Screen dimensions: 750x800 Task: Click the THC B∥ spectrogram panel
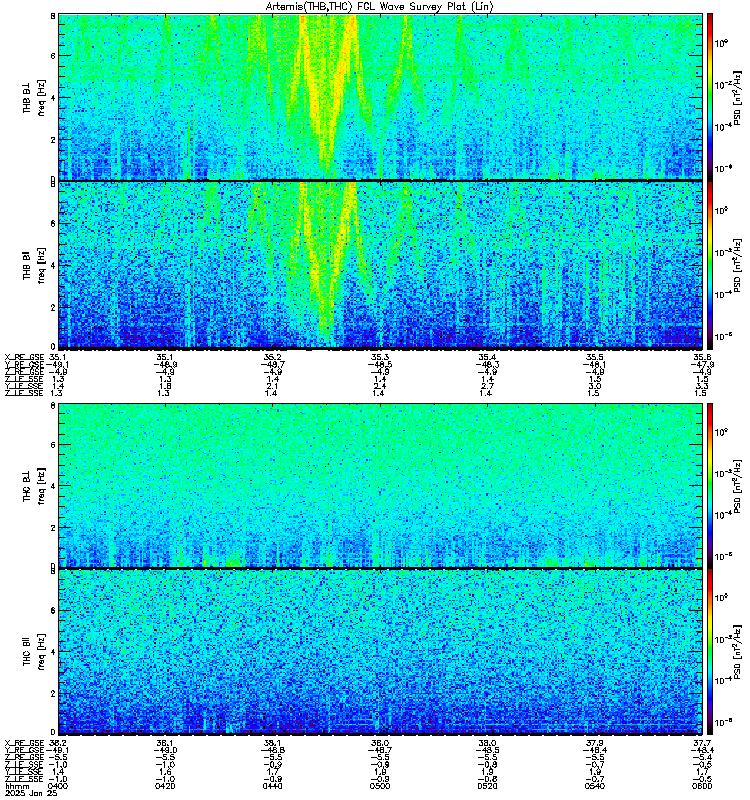click(381, 652)
